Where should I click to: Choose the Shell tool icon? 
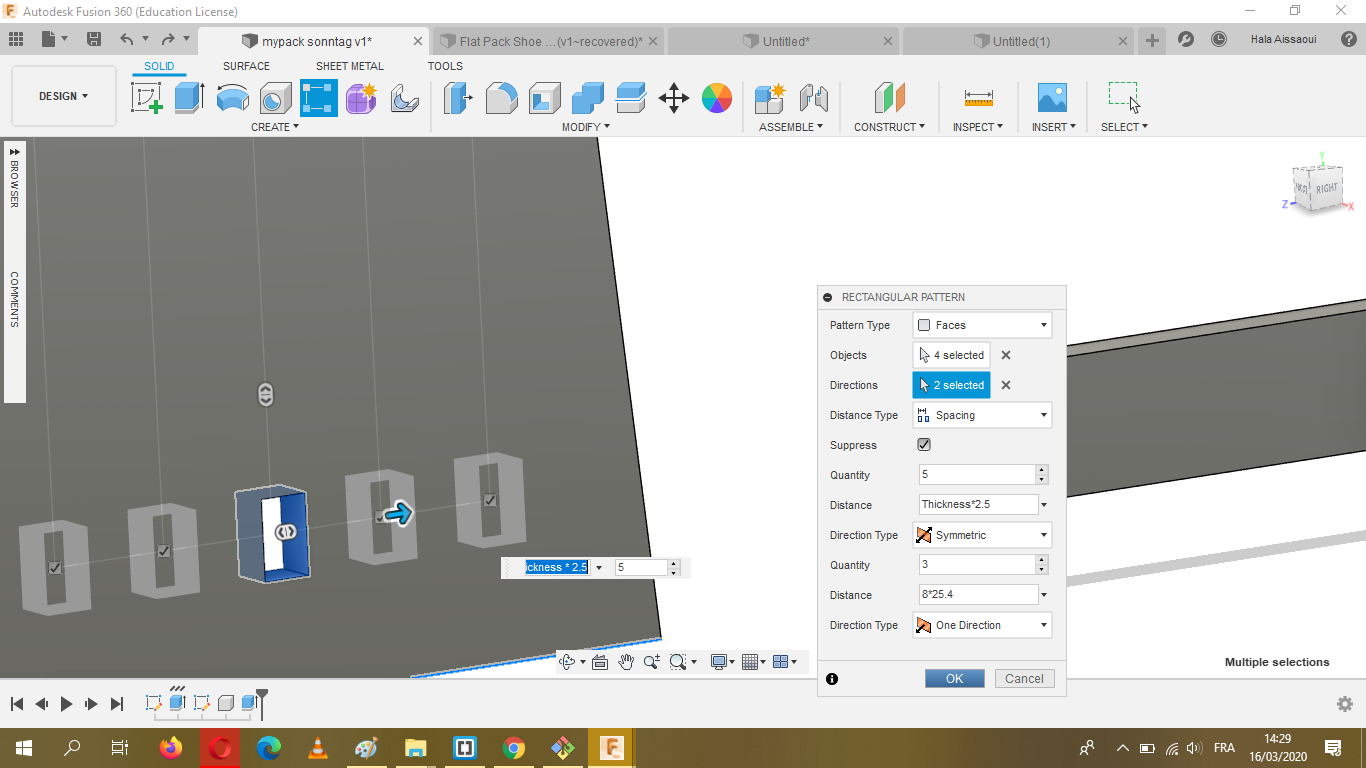545,98
